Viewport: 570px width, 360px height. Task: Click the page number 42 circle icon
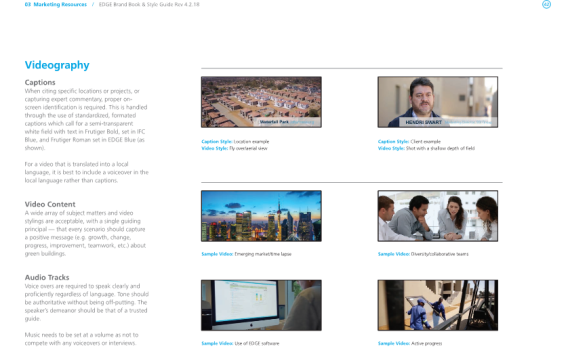tap(546, 4)
